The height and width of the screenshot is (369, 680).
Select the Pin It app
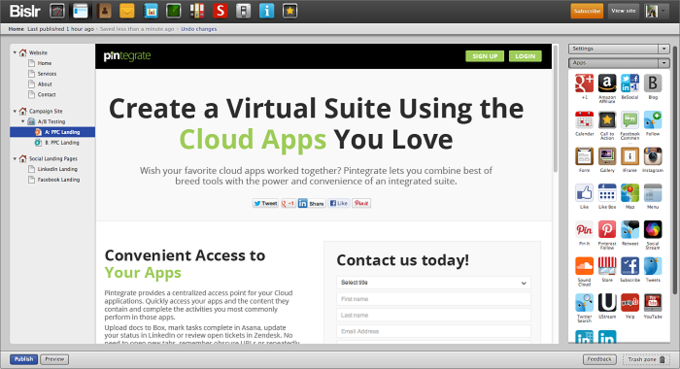pos(584,230)
